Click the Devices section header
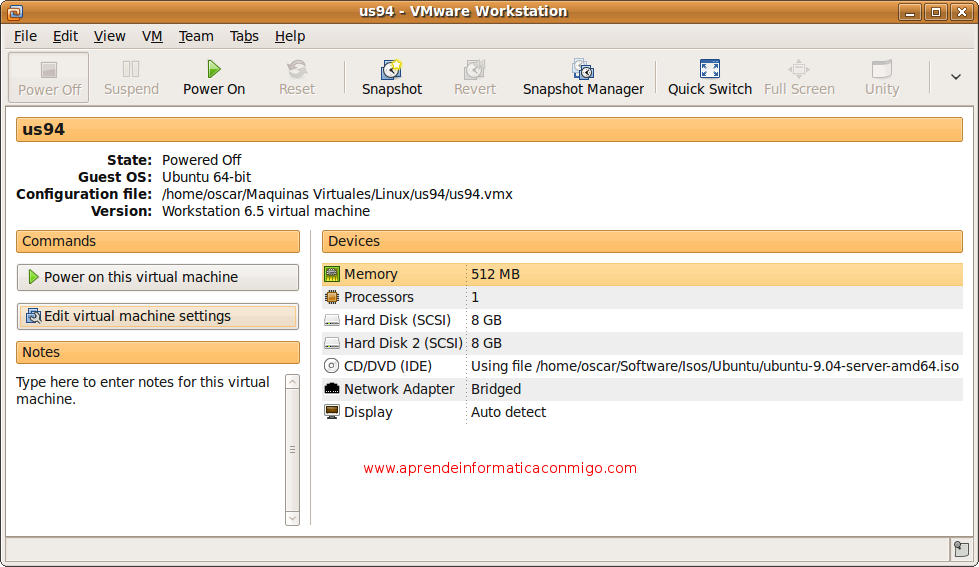The width and height of the screenshot is (979, 567). click(642, 241)
